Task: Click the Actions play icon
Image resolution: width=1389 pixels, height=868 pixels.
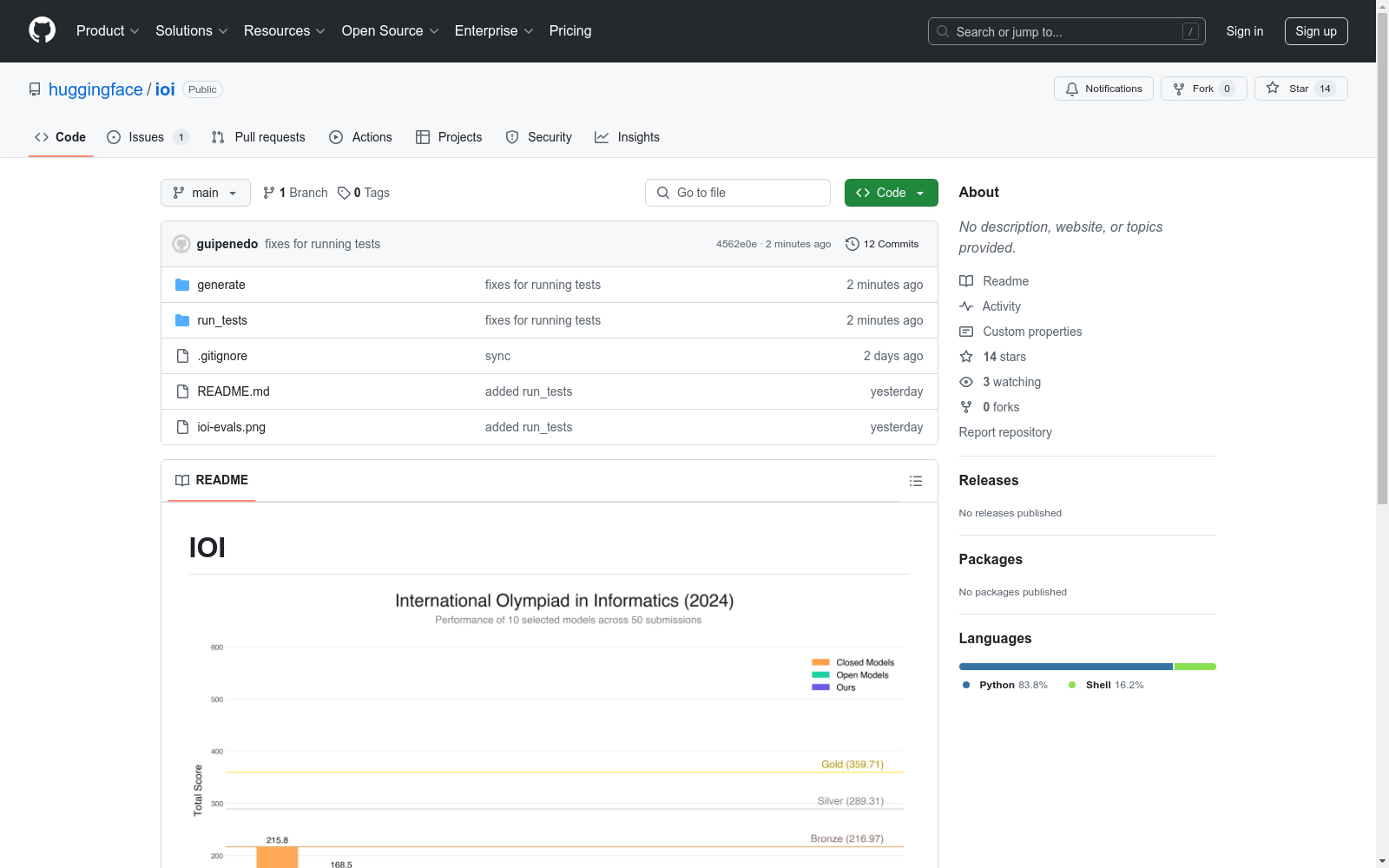Action: point(336,137)
